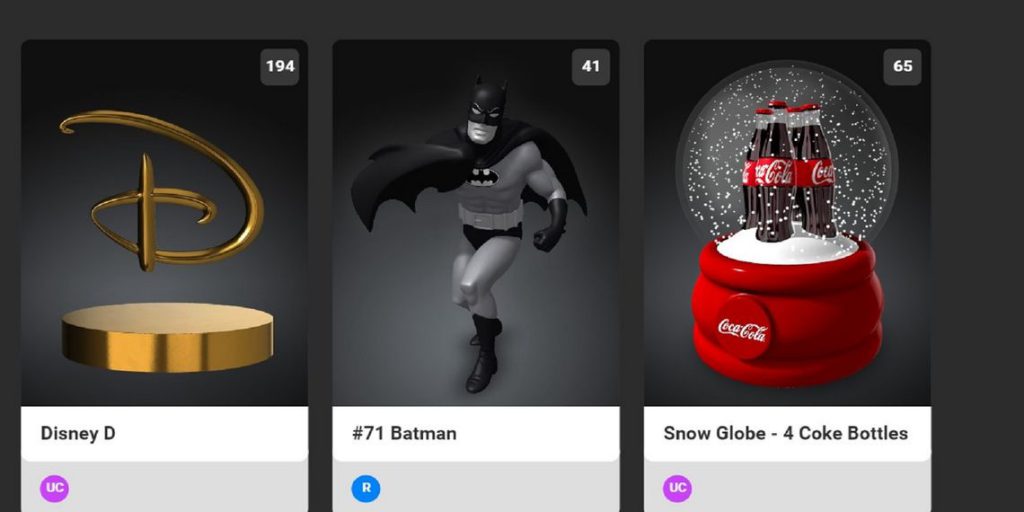This screenshot has width=1024, height=512.
Task: Select the blue R rarity badge under Batman
Action: (366, 488)
